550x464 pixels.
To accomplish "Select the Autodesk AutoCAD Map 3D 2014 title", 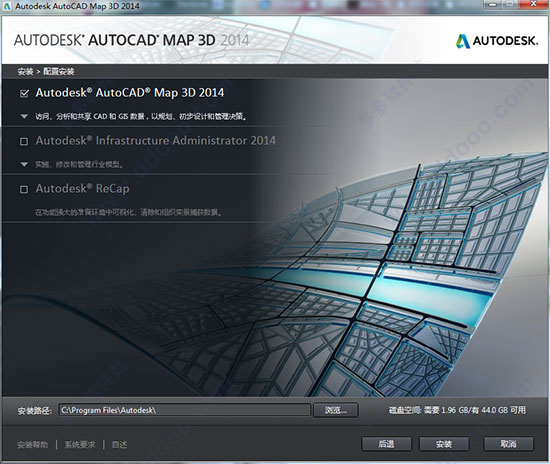I will click(x=130, y=93).
